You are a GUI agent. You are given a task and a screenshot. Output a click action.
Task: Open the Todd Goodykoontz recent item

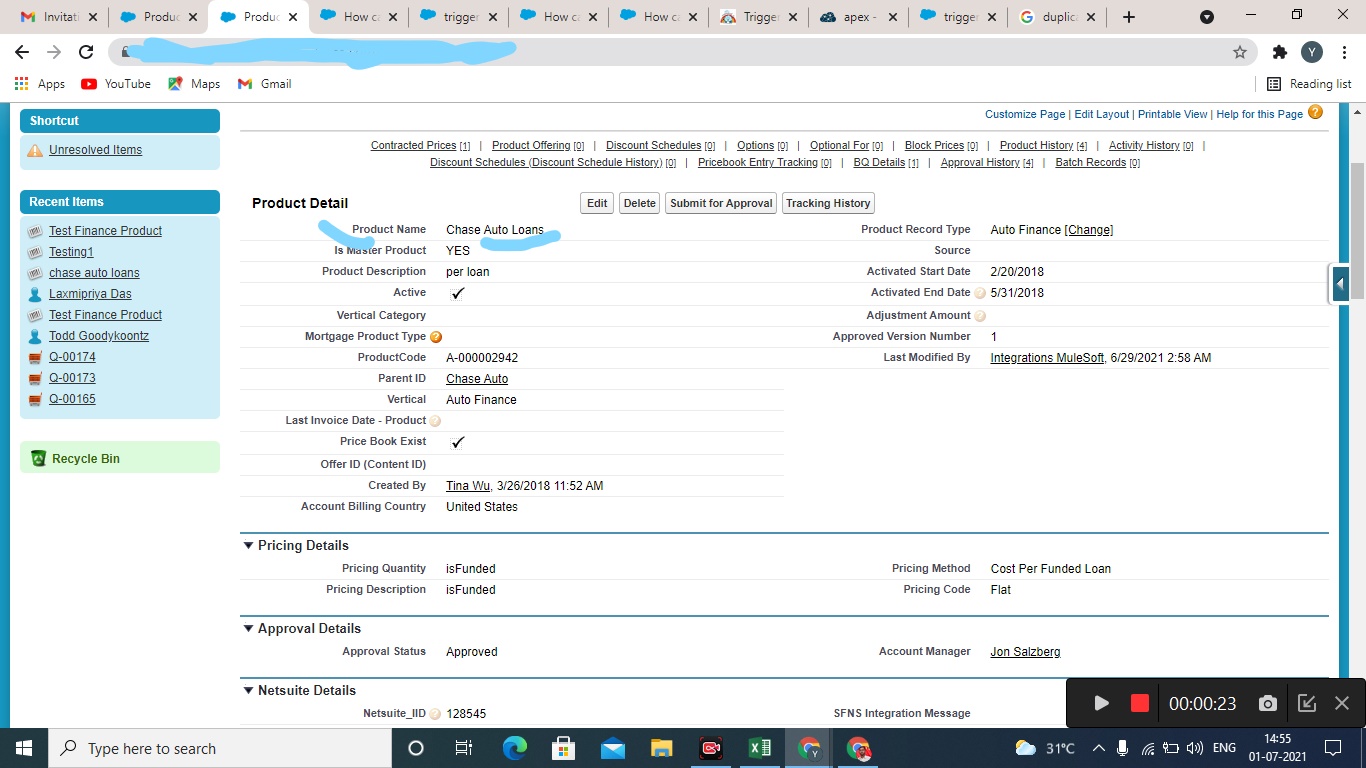99,336
